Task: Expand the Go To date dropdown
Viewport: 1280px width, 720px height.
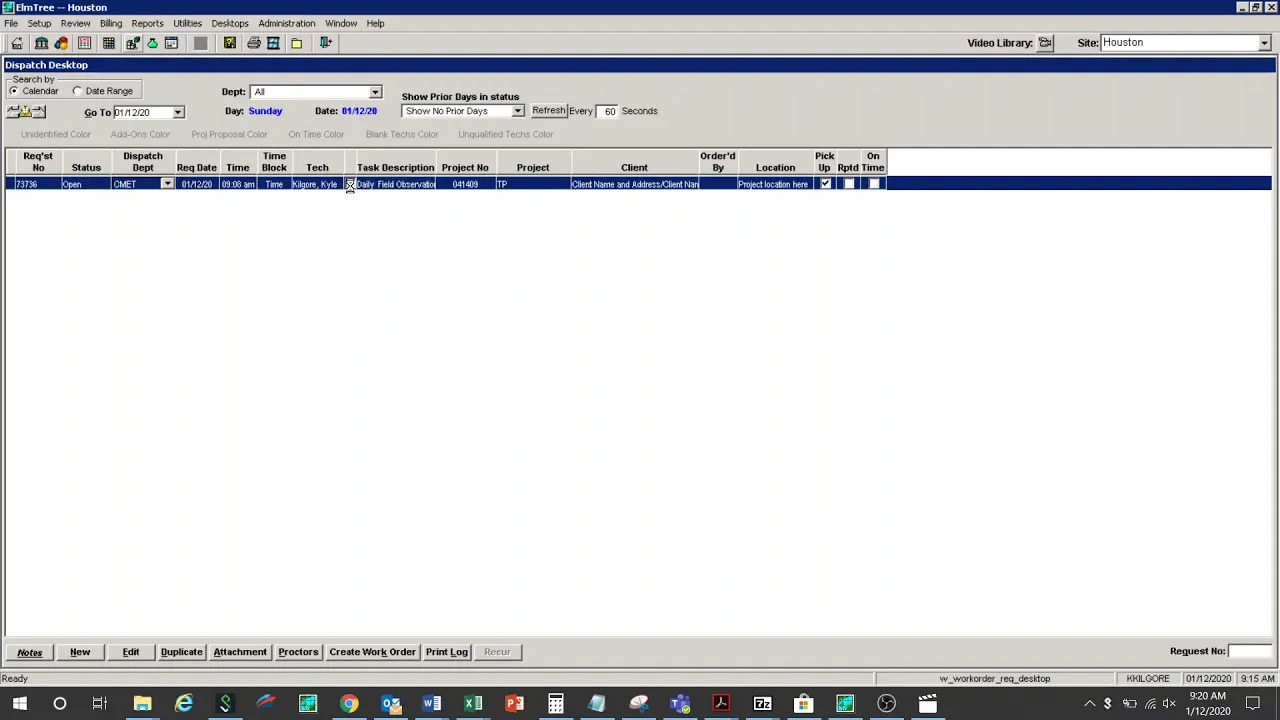Action: 178,112
